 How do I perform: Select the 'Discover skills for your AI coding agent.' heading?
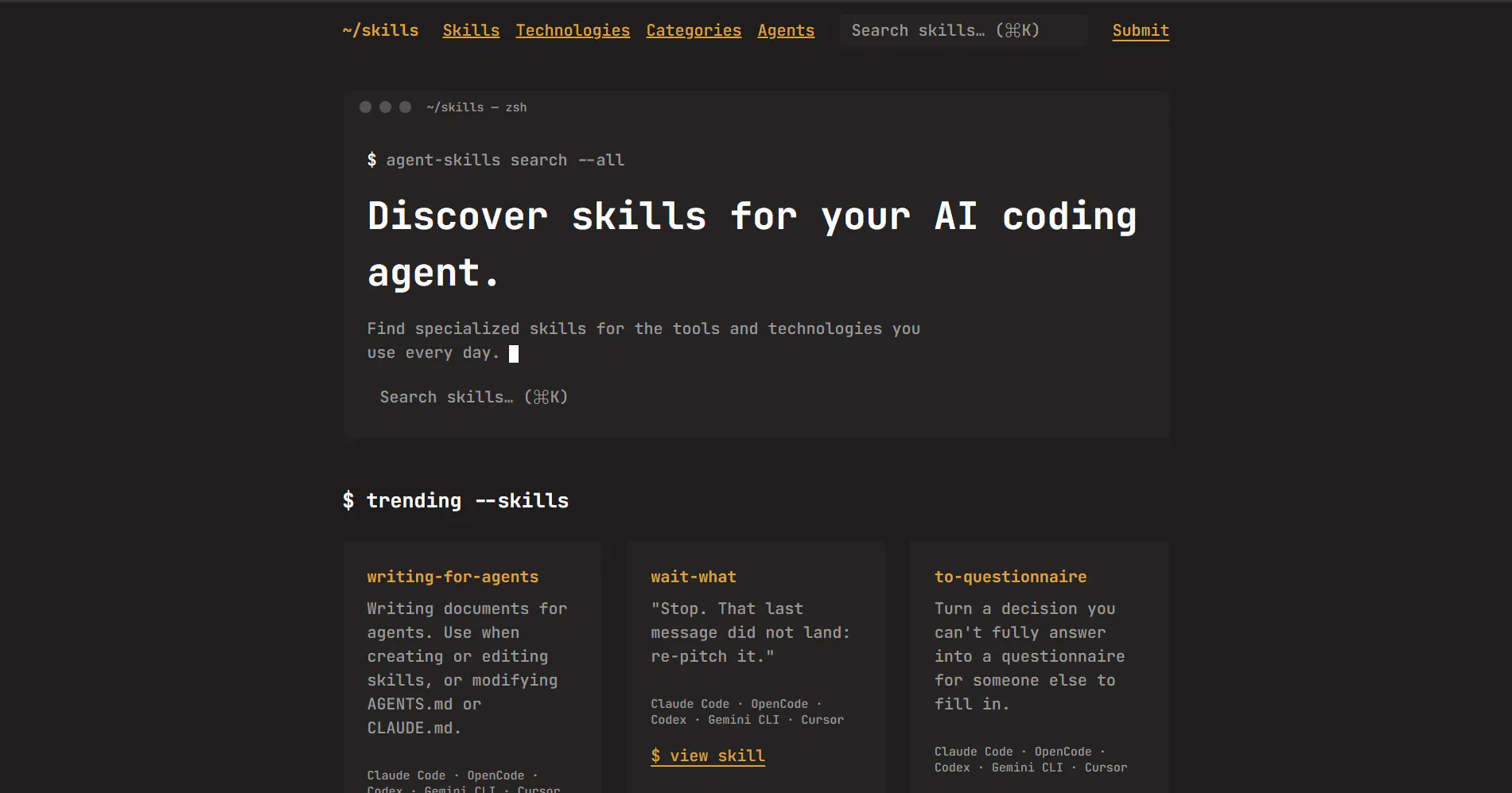tap(752, 244)
